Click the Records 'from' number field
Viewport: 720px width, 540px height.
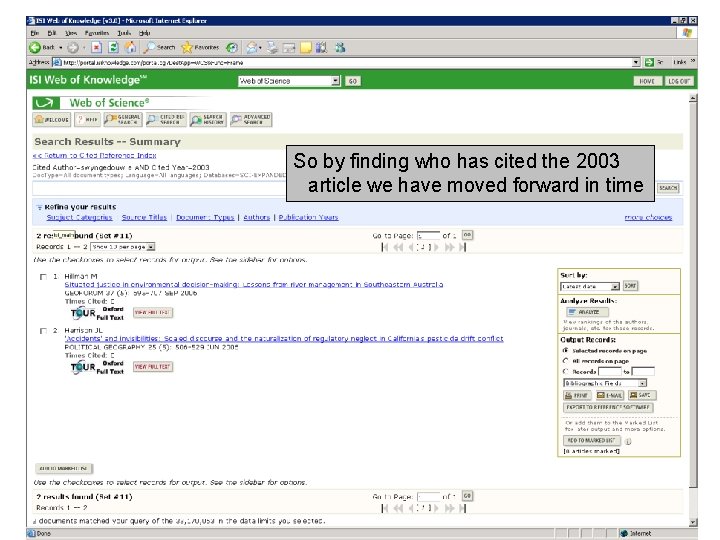[610, 371]
